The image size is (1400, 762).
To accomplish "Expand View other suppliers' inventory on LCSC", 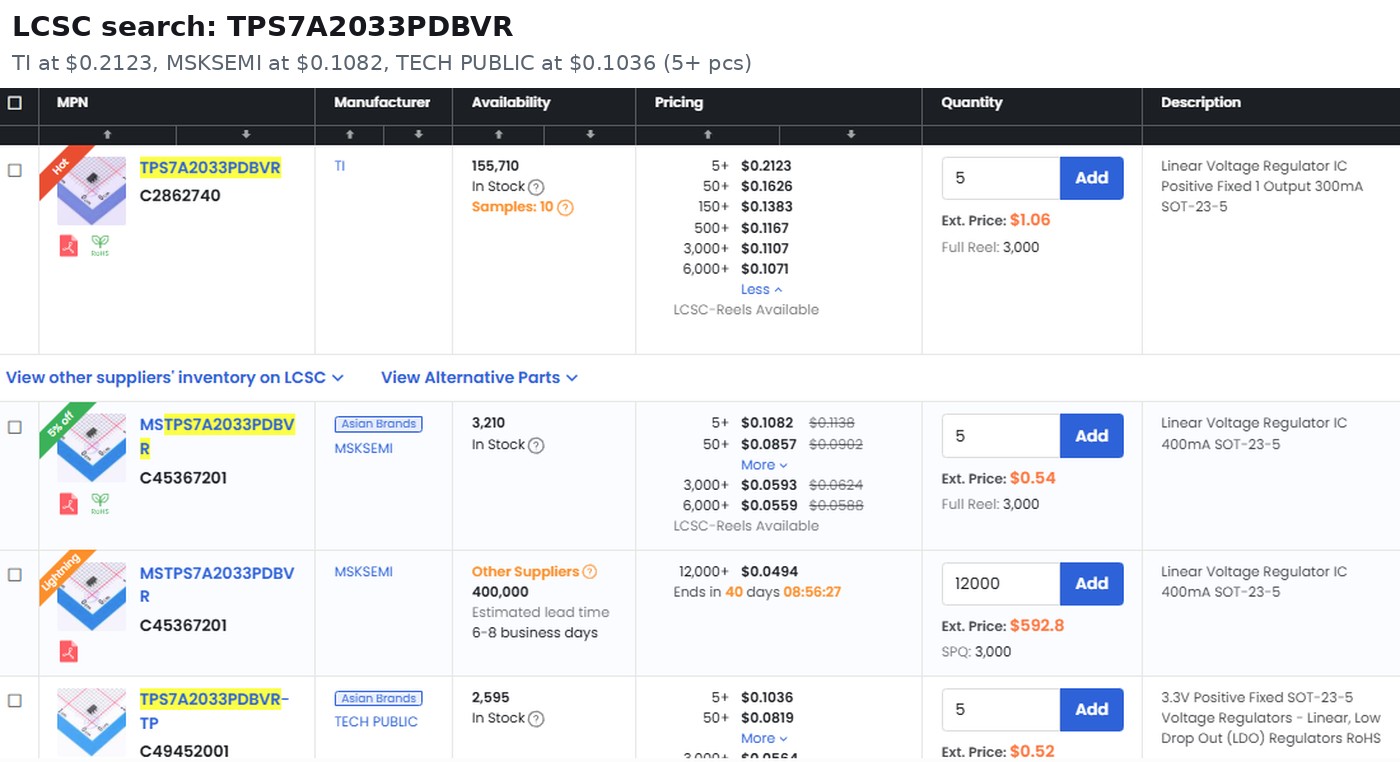I will [x=175, y=378].
